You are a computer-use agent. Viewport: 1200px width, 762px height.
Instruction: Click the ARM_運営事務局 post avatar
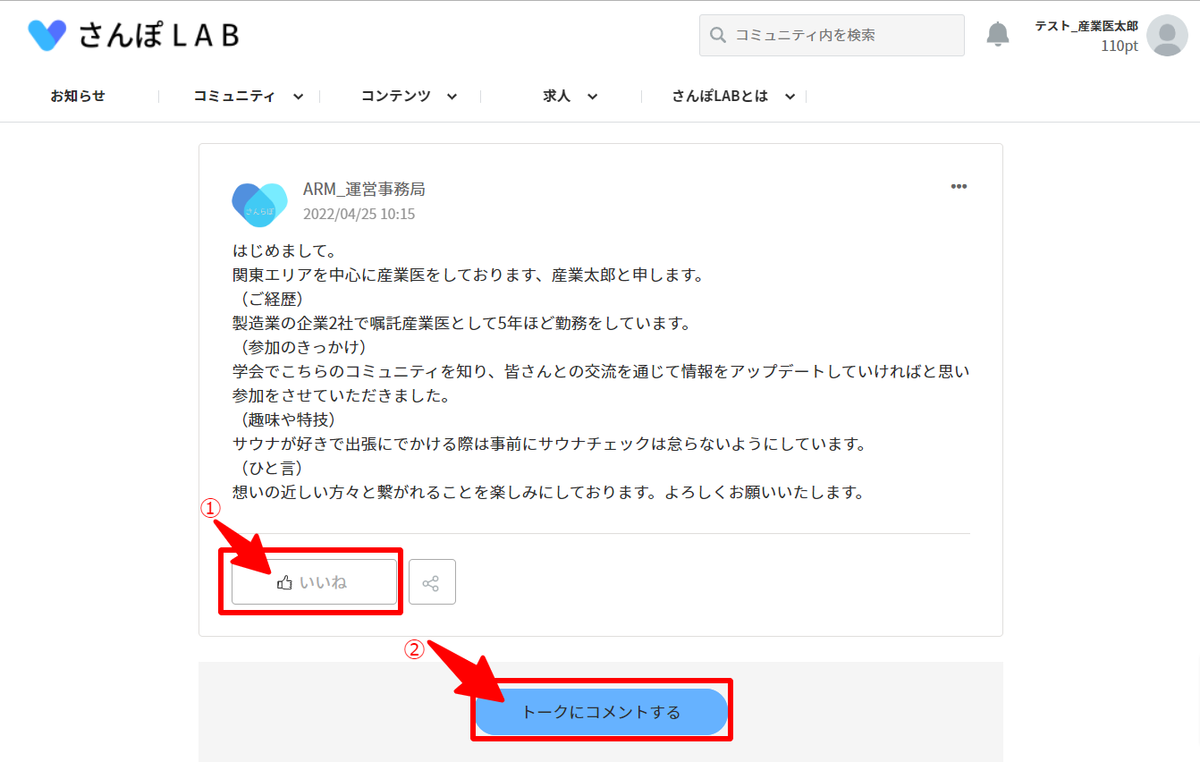(260, 204)
